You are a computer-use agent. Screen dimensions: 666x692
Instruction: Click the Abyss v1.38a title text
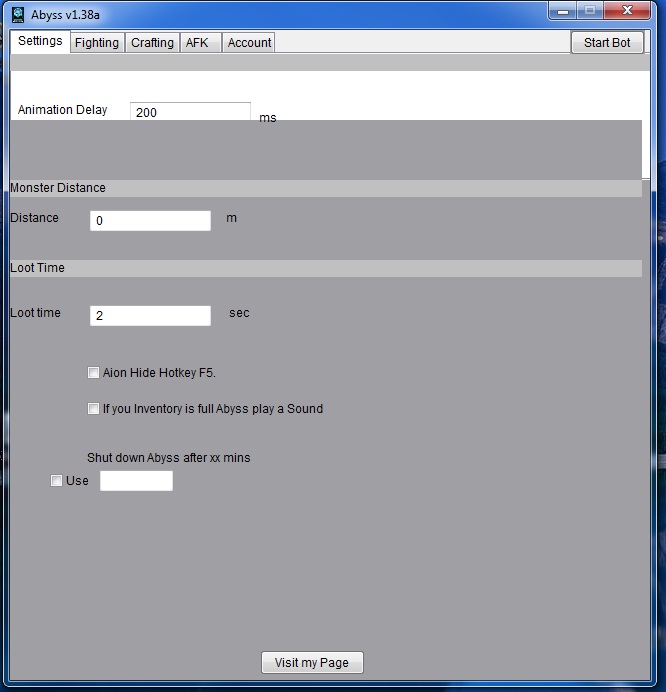pyautogui.click(x=65, y=15)
